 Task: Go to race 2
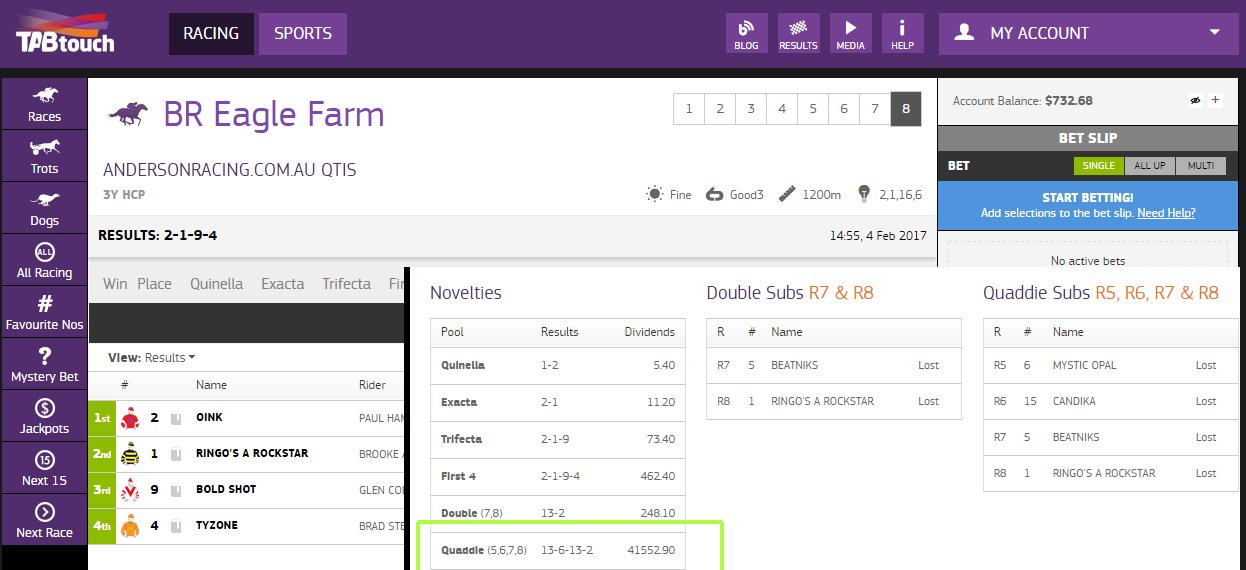click(719, 109)
